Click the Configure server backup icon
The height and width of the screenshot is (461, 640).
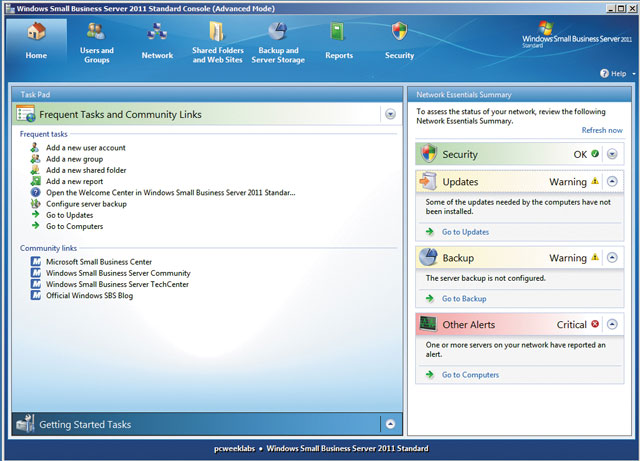click(36, 203)
